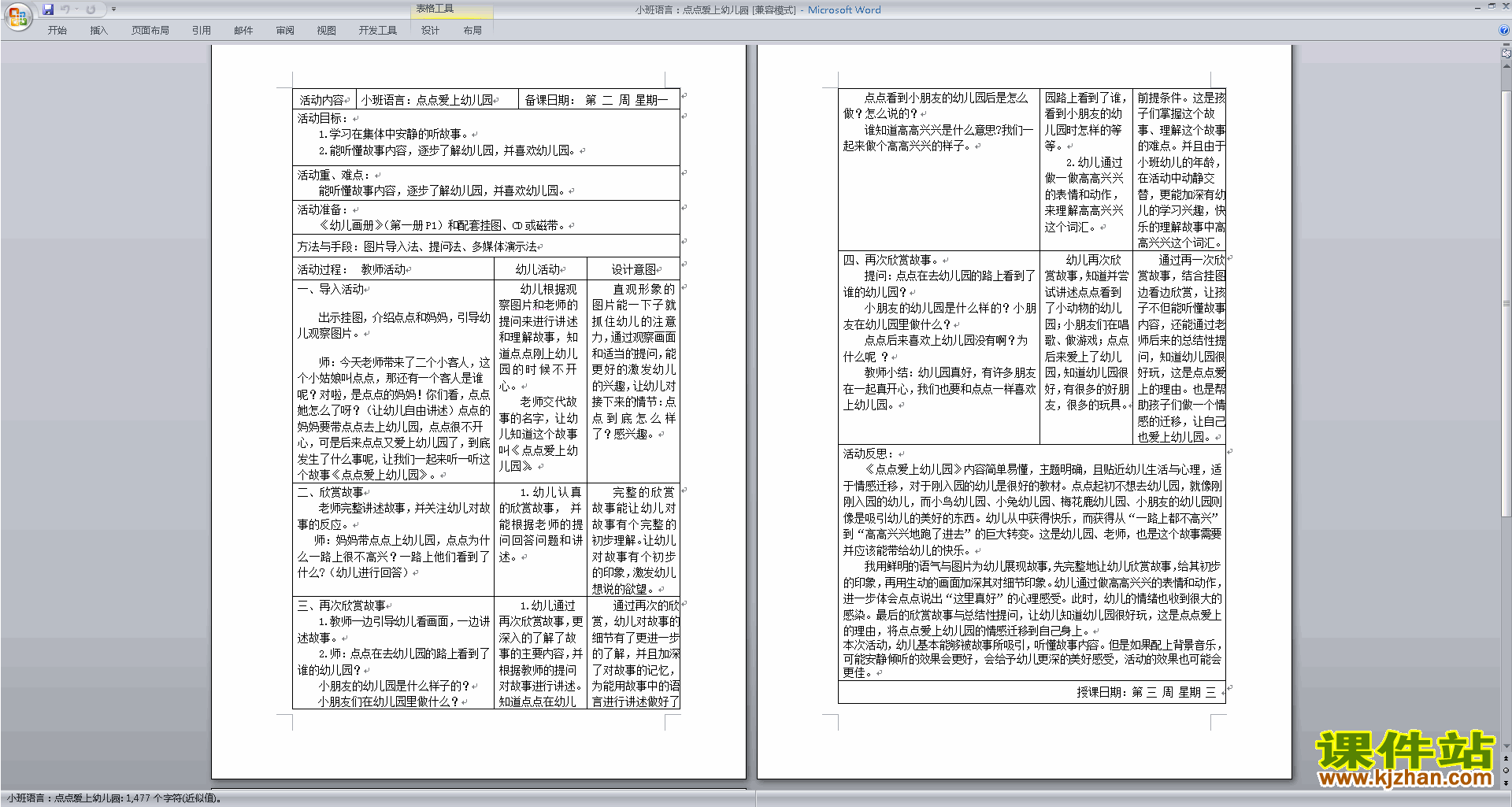Toggle the ruler display icon
Viewport: 1512px width, 807px height.
(x=1506, y=54)
